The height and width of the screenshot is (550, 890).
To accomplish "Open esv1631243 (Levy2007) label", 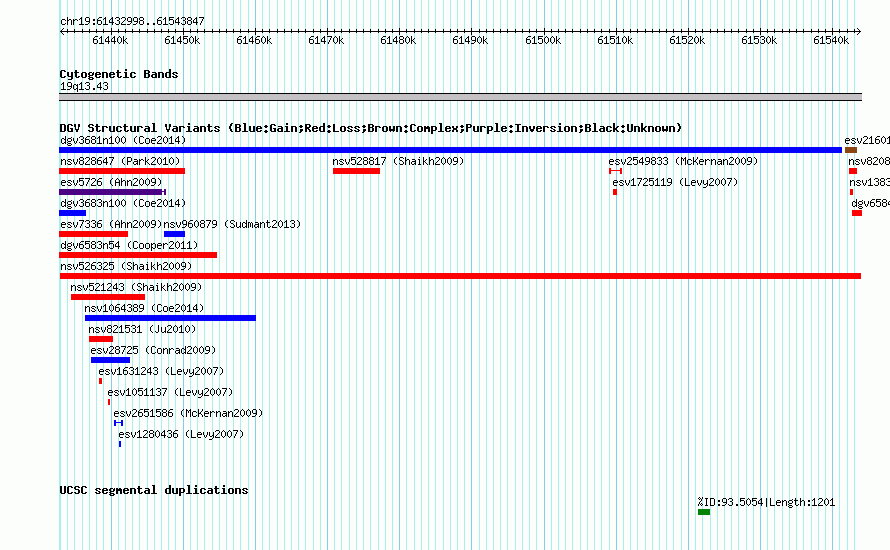I will [x=161, y=371].
